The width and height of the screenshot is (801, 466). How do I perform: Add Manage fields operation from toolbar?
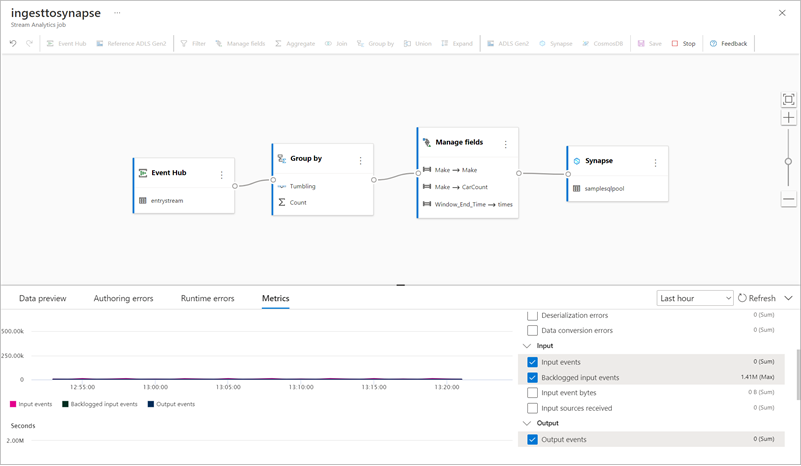(x=240, y=43)
